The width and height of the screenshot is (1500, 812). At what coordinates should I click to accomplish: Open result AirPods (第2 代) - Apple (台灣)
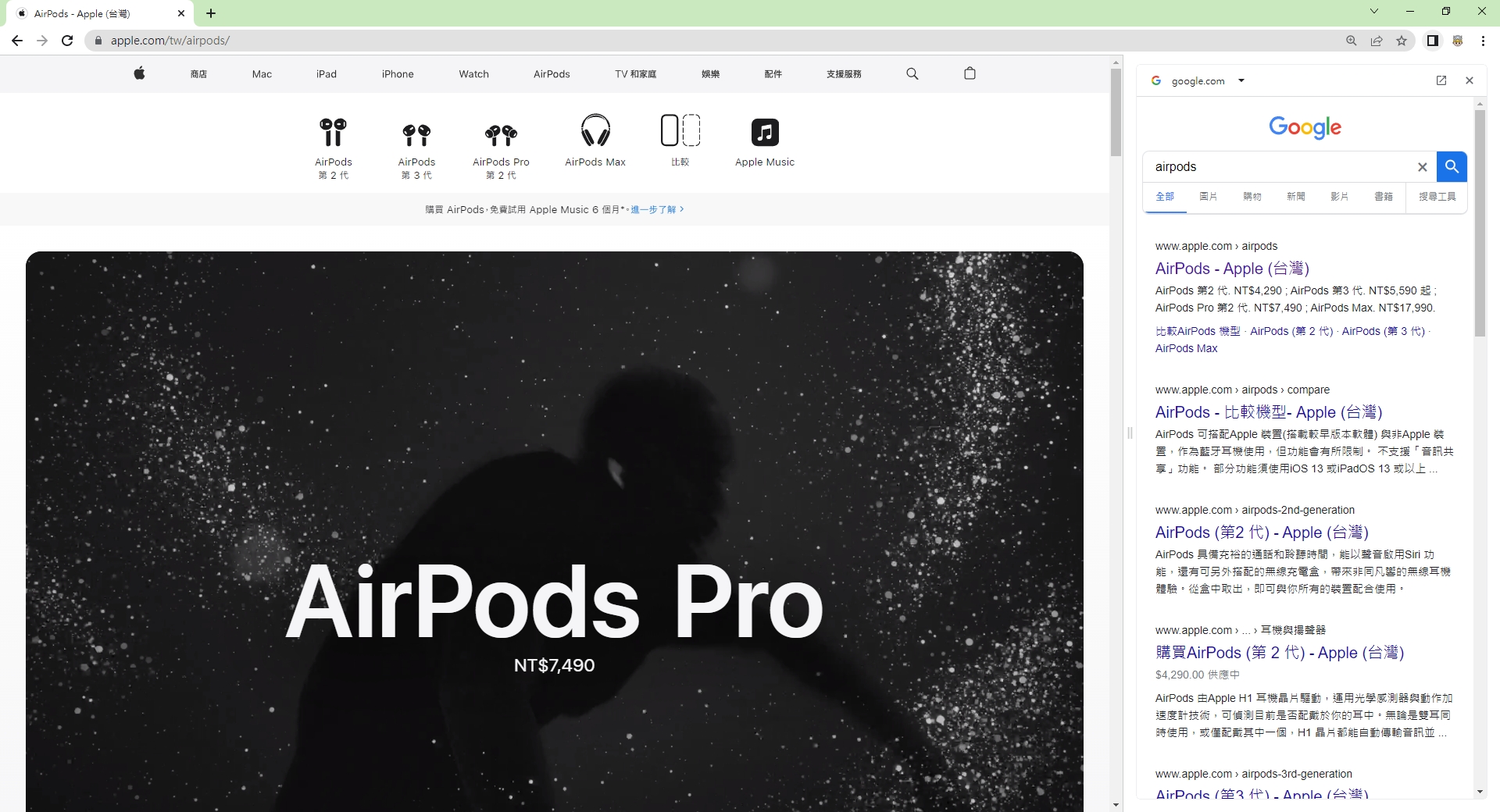coord(1262,532)
